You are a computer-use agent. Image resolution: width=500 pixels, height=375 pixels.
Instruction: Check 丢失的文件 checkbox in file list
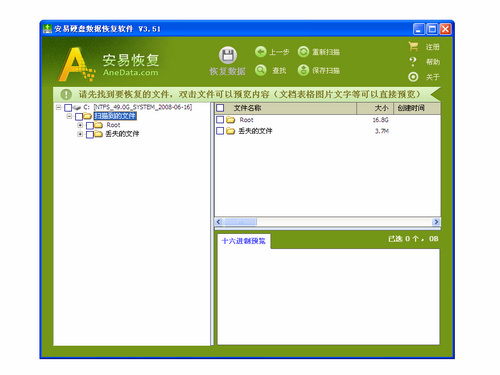pyautogui.click(x=220, y=131)
